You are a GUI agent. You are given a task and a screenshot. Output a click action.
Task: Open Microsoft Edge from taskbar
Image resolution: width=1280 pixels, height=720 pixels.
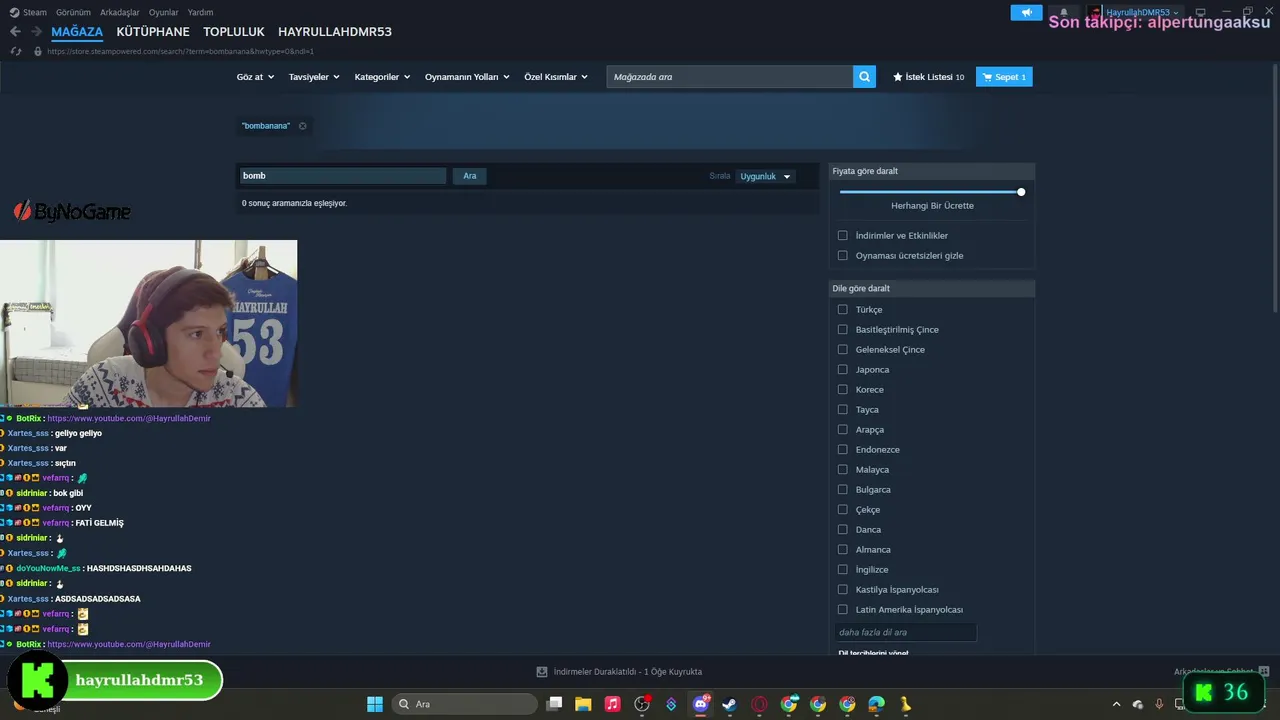pyautogui.click(x=876, y=704)
